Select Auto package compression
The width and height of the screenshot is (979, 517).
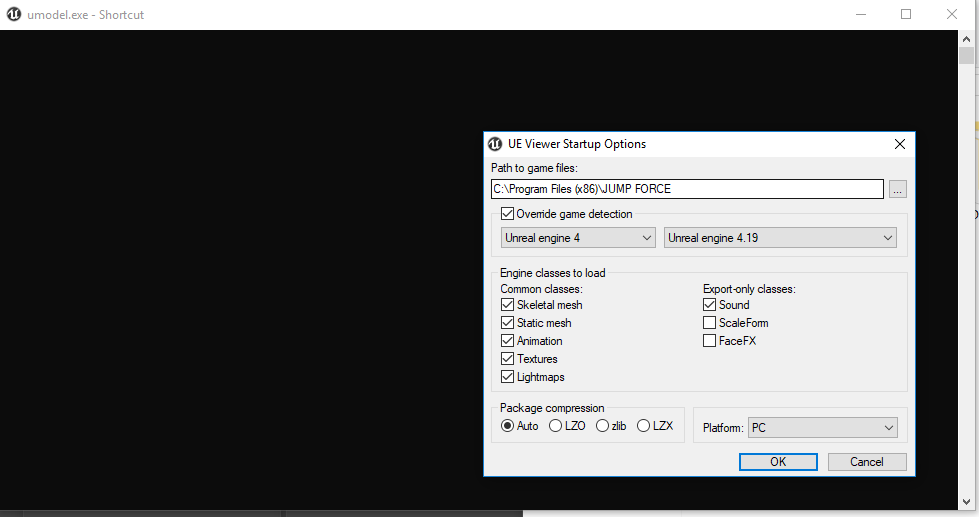(508, 426)
